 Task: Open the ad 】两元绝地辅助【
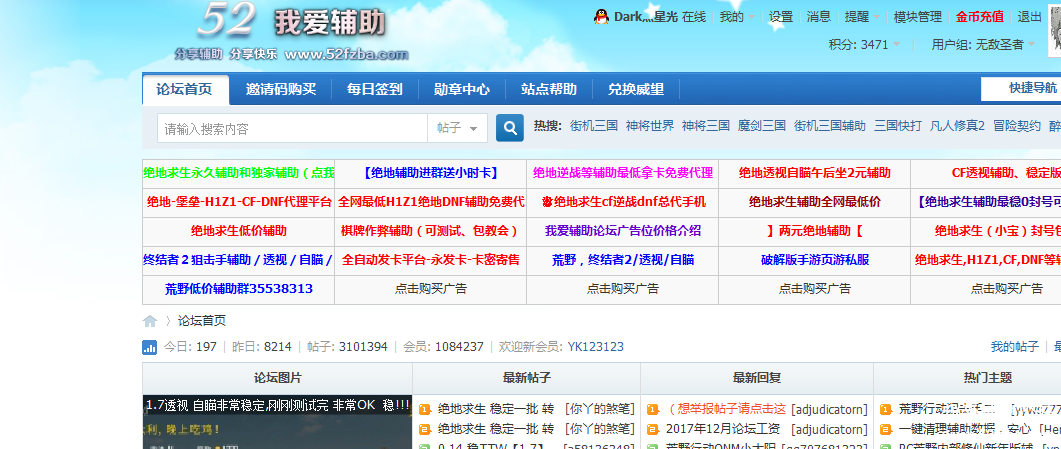pyautogui.click(x=815, y=231)
